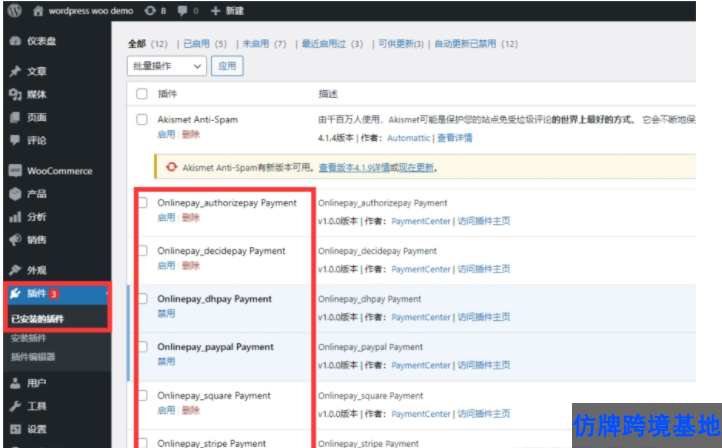Click the WordPress logo icon
Image resolution: width=722 pixels, height=448 pixels.
click(15, 10)
